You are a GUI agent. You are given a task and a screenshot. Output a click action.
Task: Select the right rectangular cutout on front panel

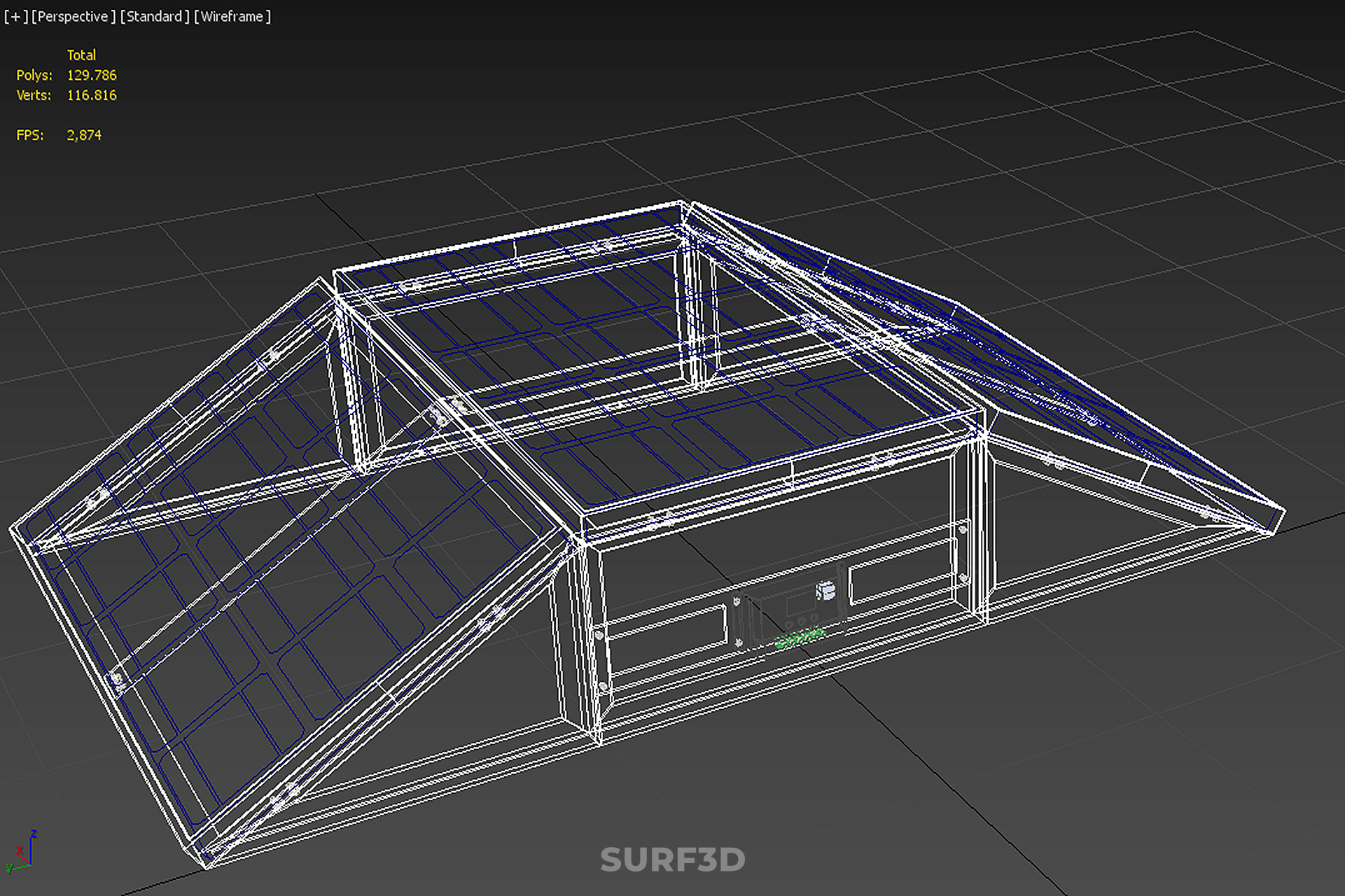click(x=902, y=573)
